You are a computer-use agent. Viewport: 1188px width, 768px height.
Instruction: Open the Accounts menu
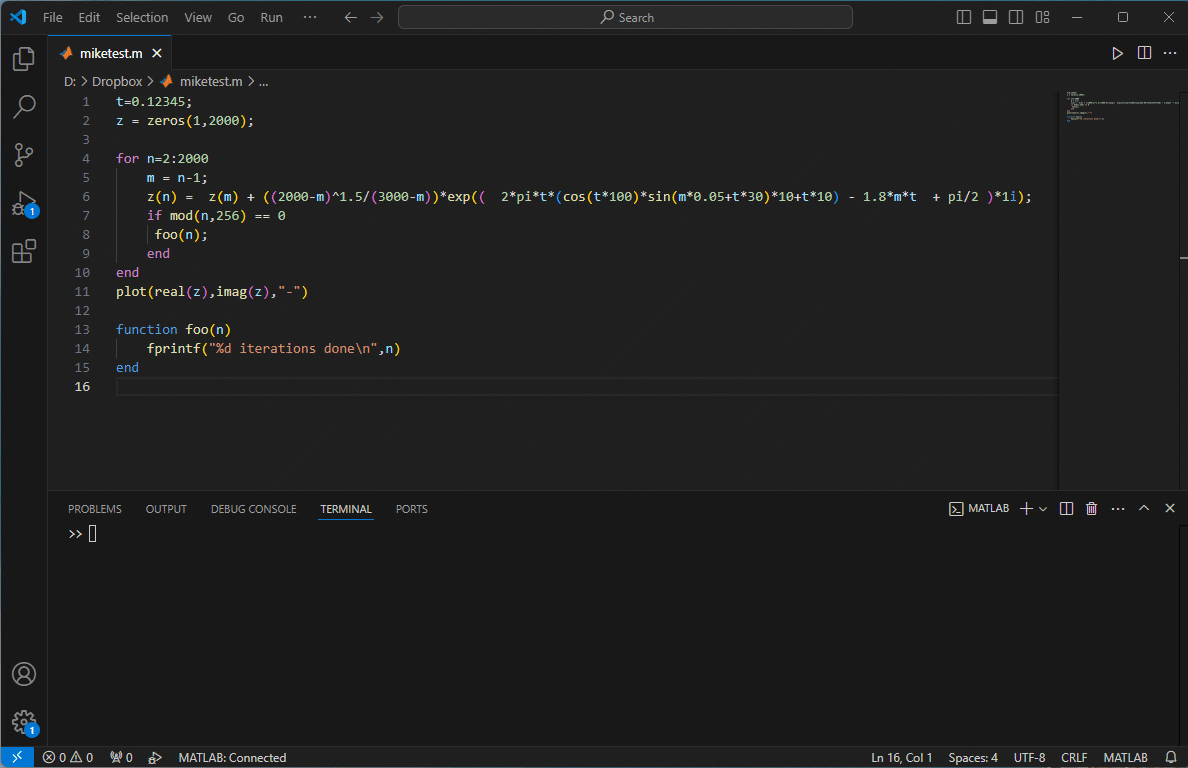[x=24, y=674]
